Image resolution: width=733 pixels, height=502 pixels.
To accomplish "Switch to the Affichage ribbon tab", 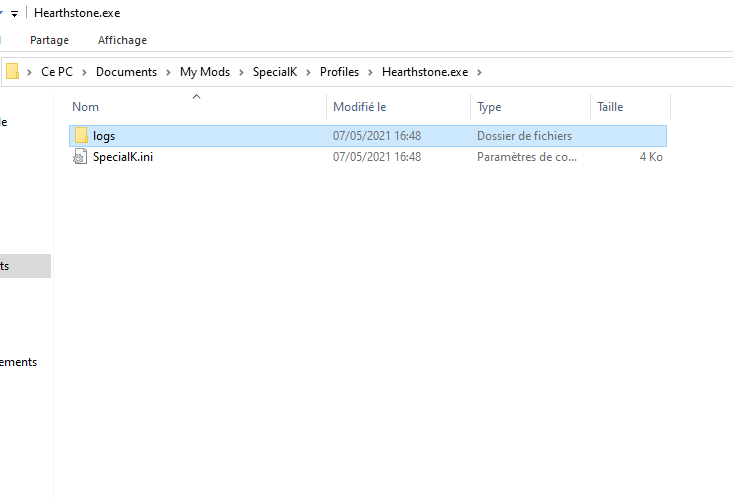I will tap(122, 40).
